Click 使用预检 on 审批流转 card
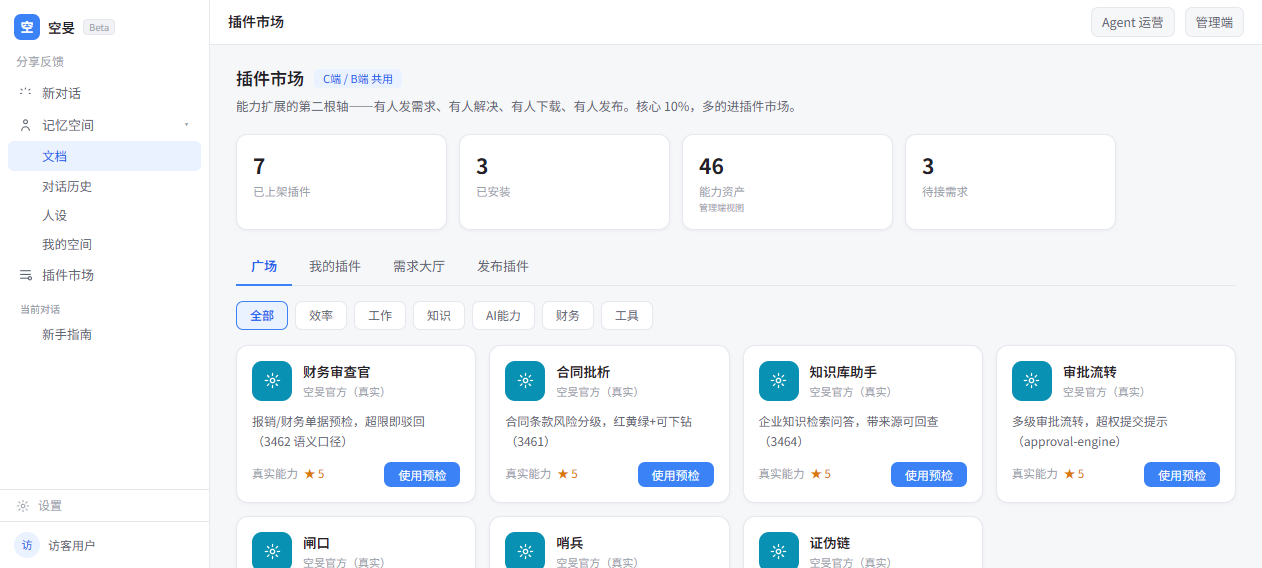 1182,475
